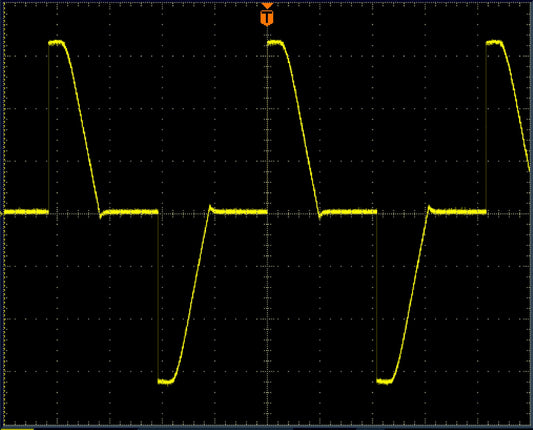This screenshot has width=533, height=430.
Task: Click the overshoot bump after the first negative ramp
Action: 210,208
